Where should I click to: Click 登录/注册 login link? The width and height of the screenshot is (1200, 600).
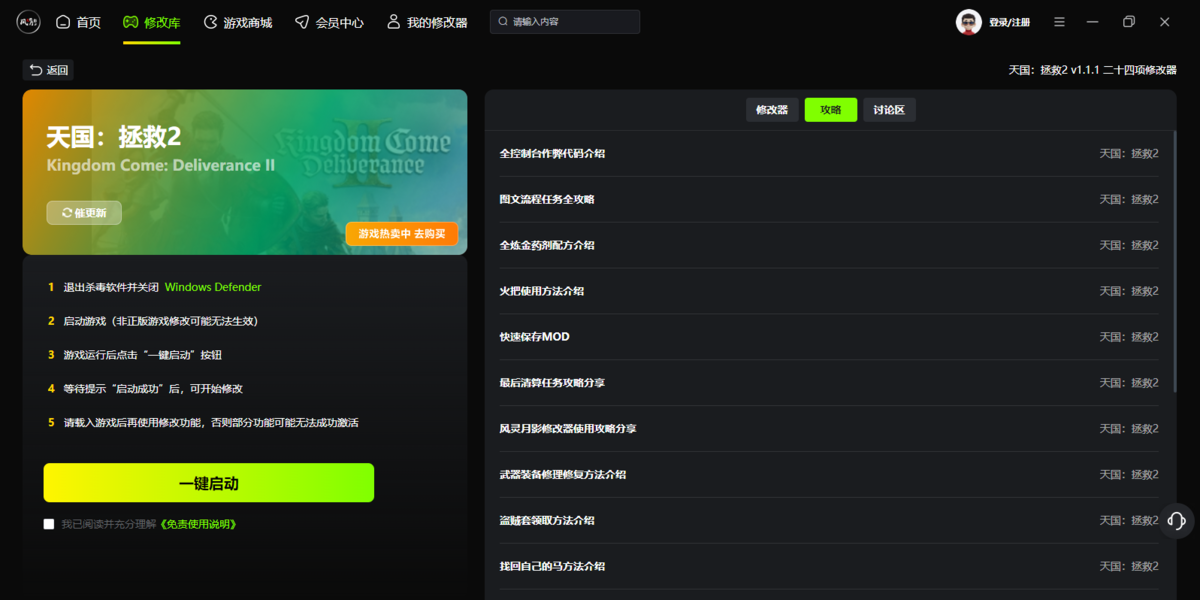click(x=1009, y=22)
